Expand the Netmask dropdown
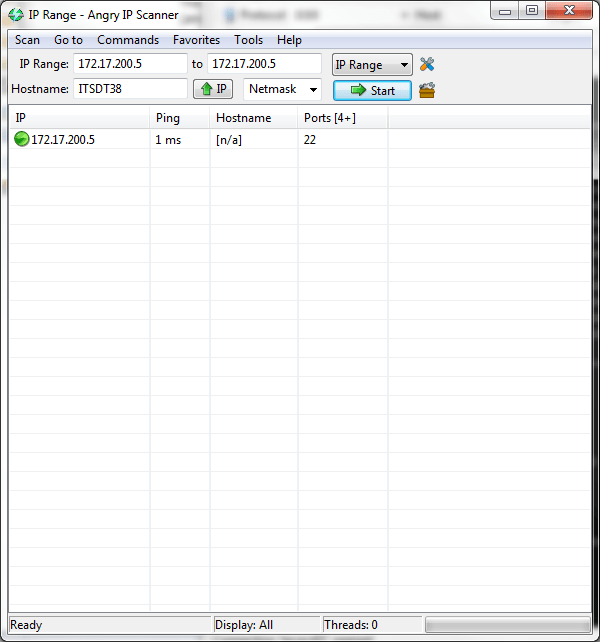Viewport: 600px width, 642px height. click(x=282, y=89)
